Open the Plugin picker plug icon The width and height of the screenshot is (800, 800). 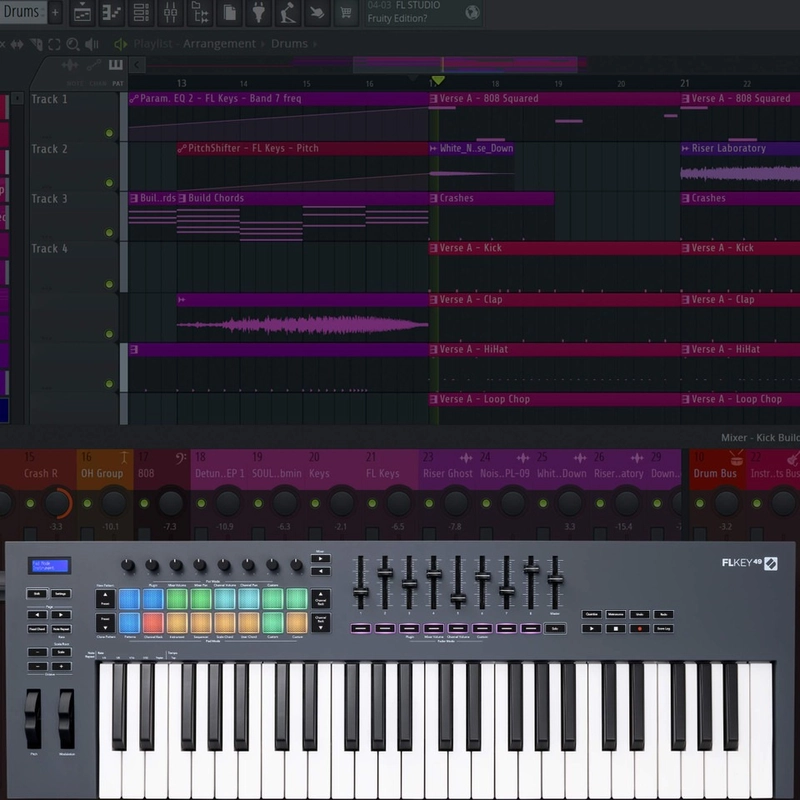pyautogui.click(x=258, y=15)
